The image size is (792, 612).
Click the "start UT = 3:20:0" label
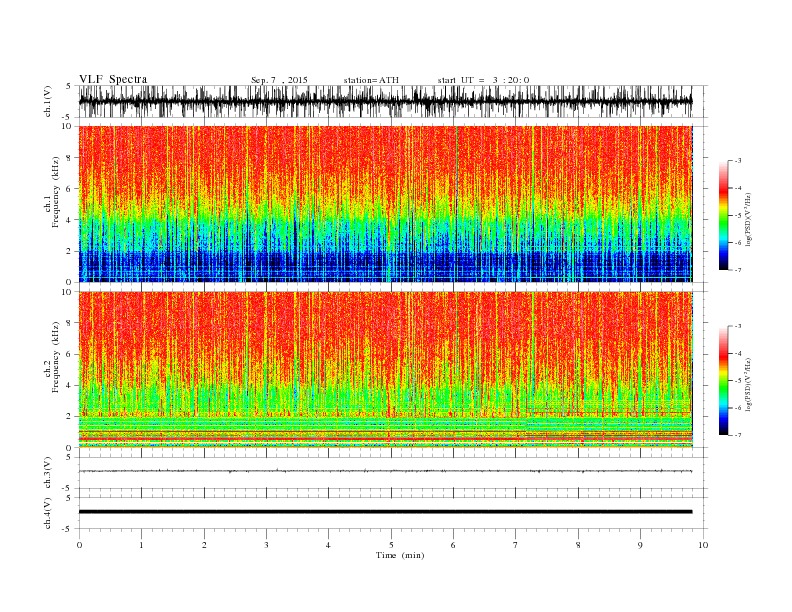(483, 80)
